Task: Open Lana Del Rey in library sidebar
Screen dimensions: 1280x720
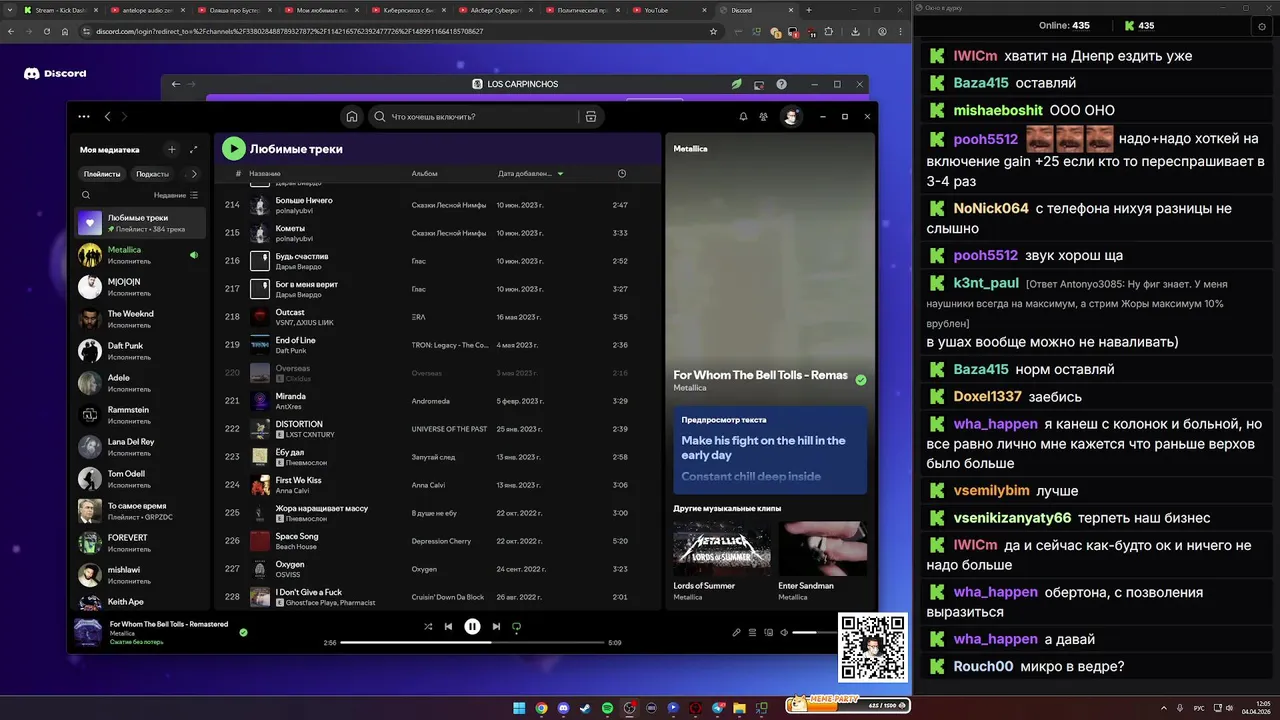Action: 140,446
